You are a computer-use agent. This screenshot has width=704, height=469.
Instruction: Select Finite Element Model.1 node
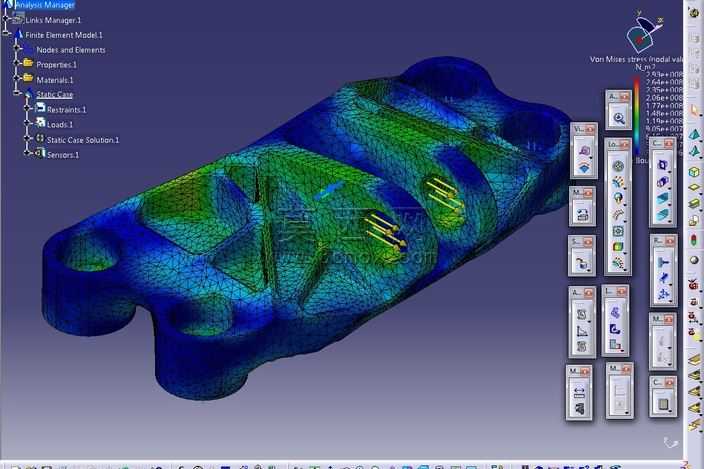point(64,35)
